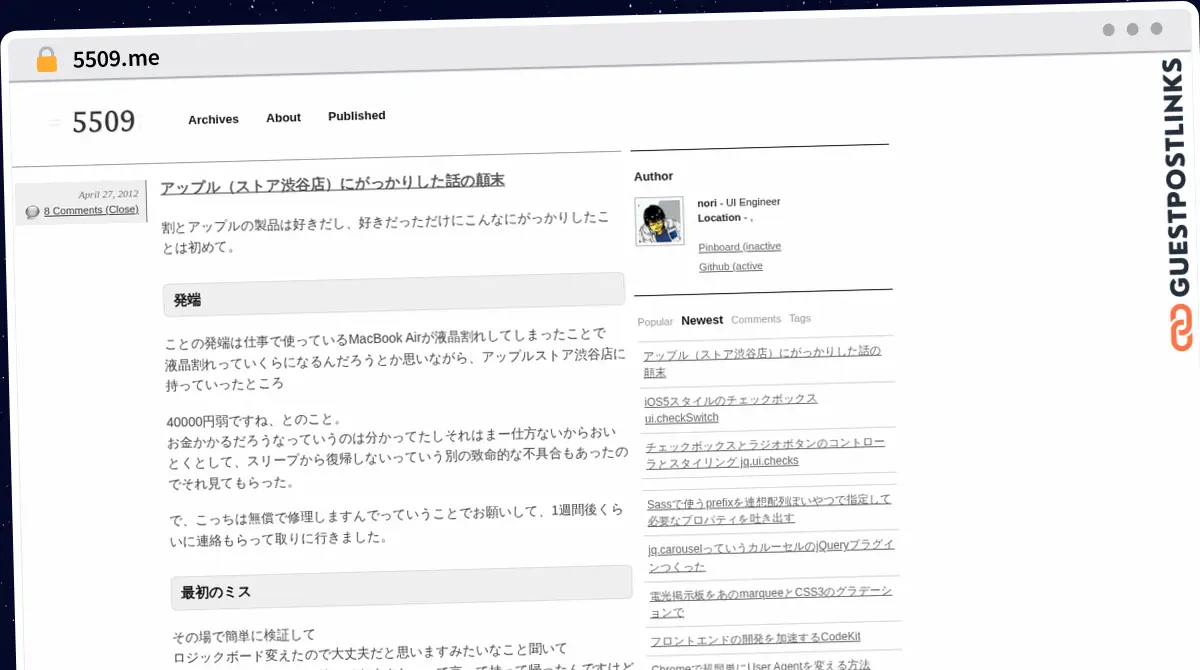Image resolution: width=1200 pixels, height=670 pixels.
Task: Visit the Github (active) profile link
Action: click(731, 266)
